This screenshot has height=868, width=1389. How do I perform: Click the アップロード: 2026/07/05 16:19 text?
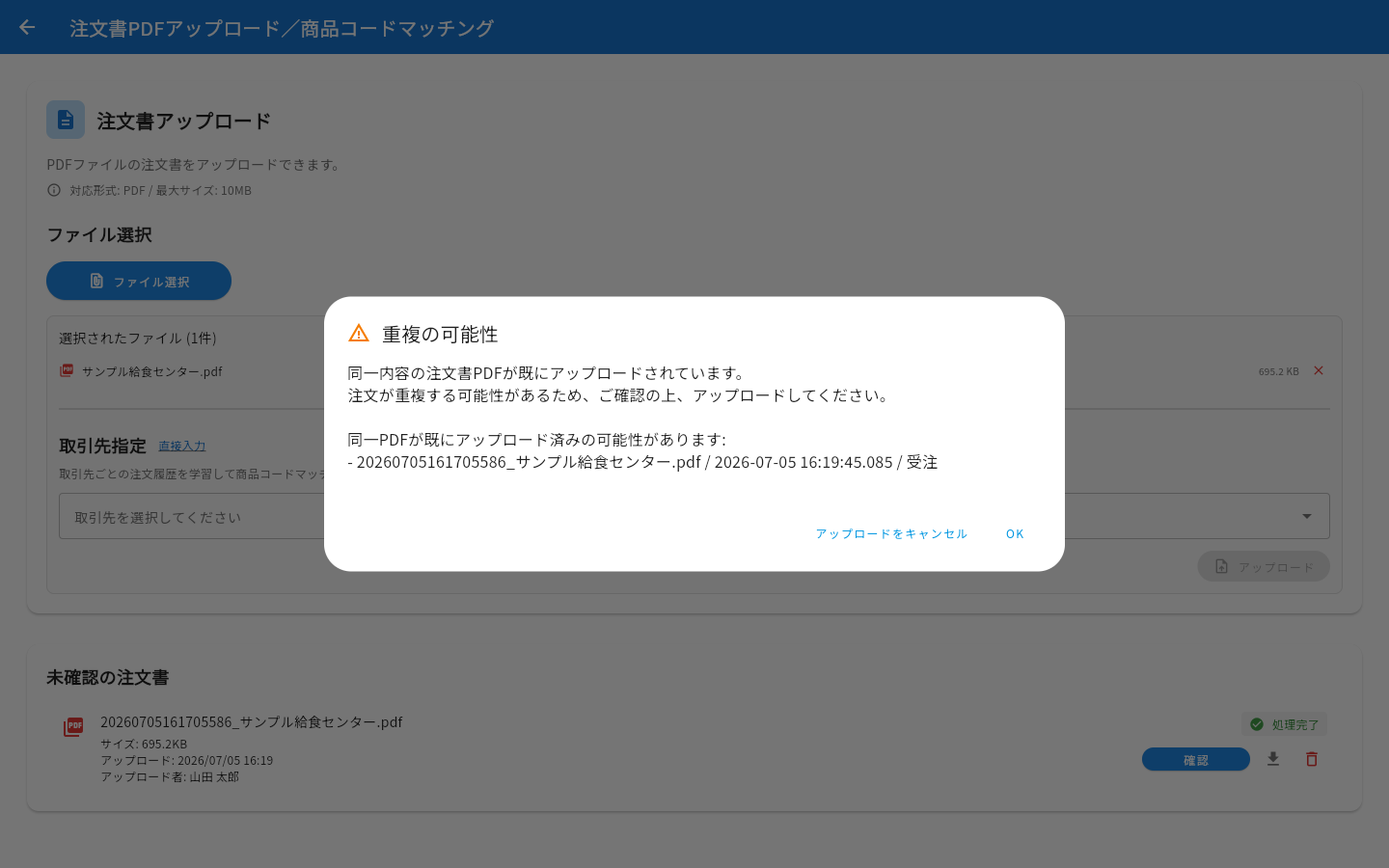coord(186,760)
